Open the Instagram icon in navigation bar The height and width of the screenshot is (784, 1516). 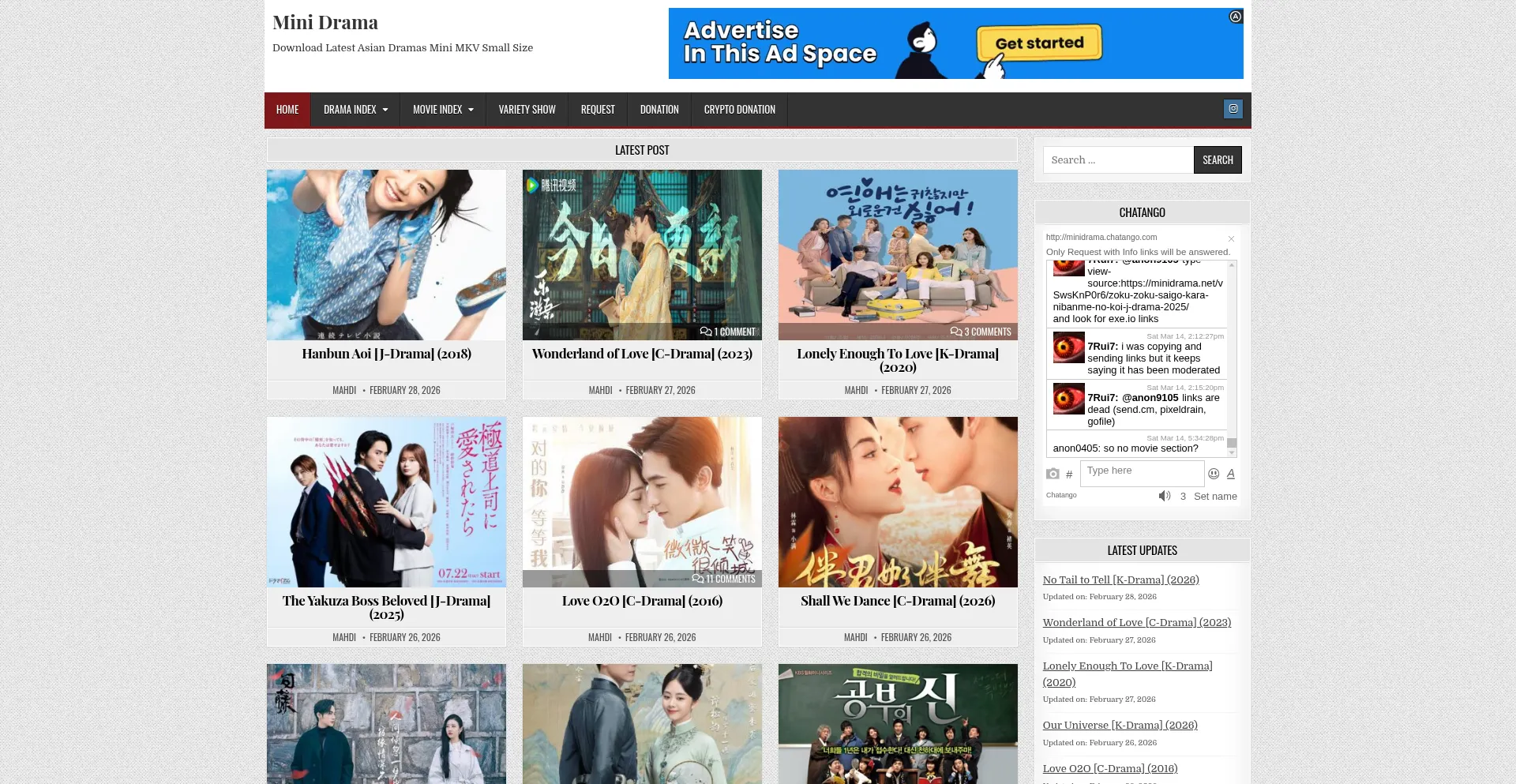1233,109
